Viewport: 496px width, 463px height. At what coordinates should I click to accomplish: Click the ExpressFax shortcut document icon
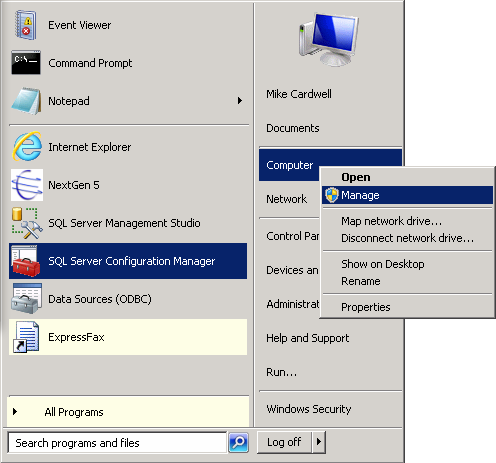tap(26, 337)
